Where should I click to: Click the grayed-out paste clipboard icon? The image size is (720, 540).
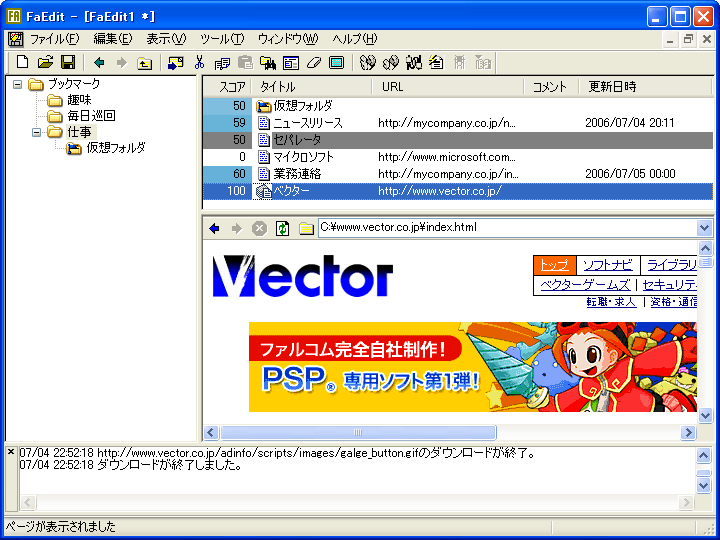click(245, 62)
